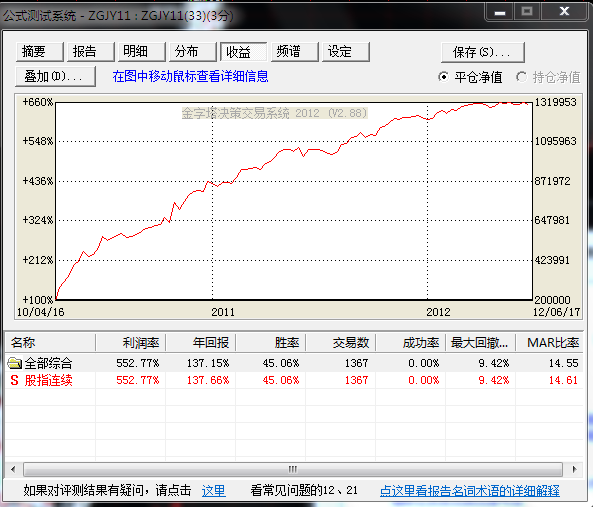This screenshot has height=507, width=593.
Task: Click the red S icon of 股指连续
Action: point(14,380)
